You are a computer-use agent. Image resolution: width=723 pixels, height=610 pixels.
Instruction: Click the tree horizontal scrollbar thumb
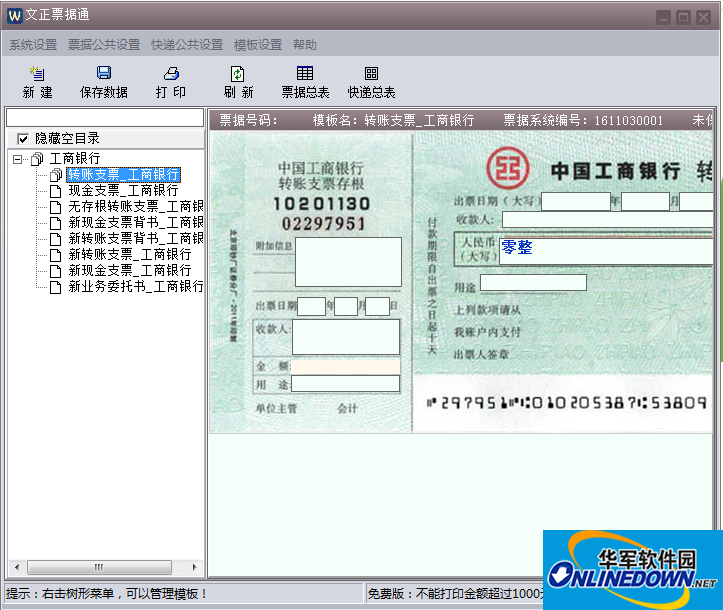click(x=99, y=567)
